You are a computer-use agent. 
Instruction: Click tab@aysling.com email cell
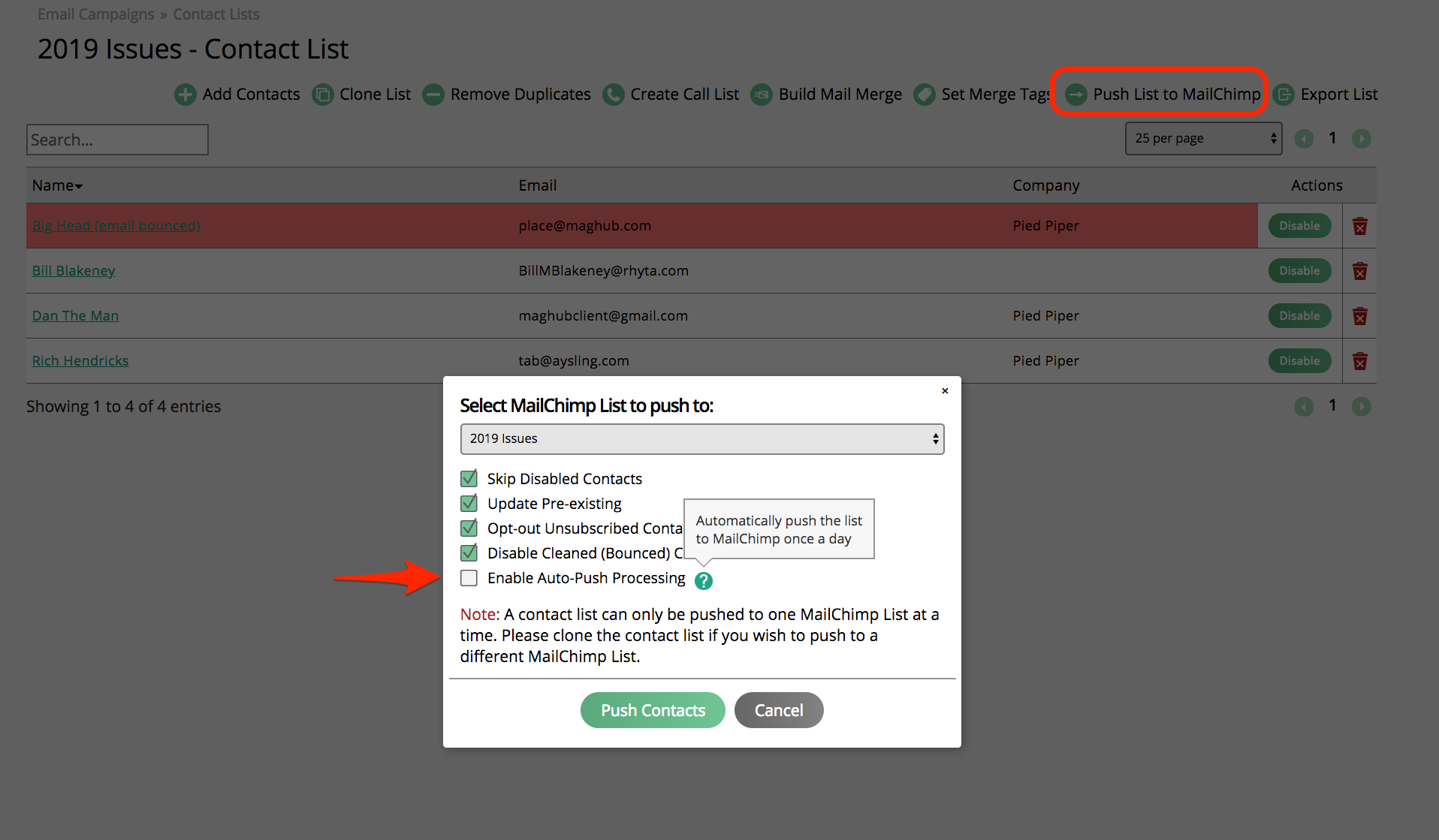click(x=574, y=361)
